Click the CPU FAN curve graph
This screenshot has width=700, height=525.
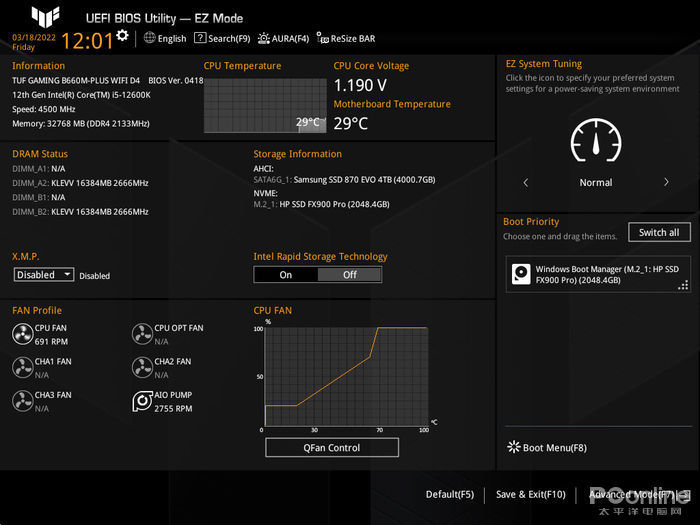coord(346,377)
